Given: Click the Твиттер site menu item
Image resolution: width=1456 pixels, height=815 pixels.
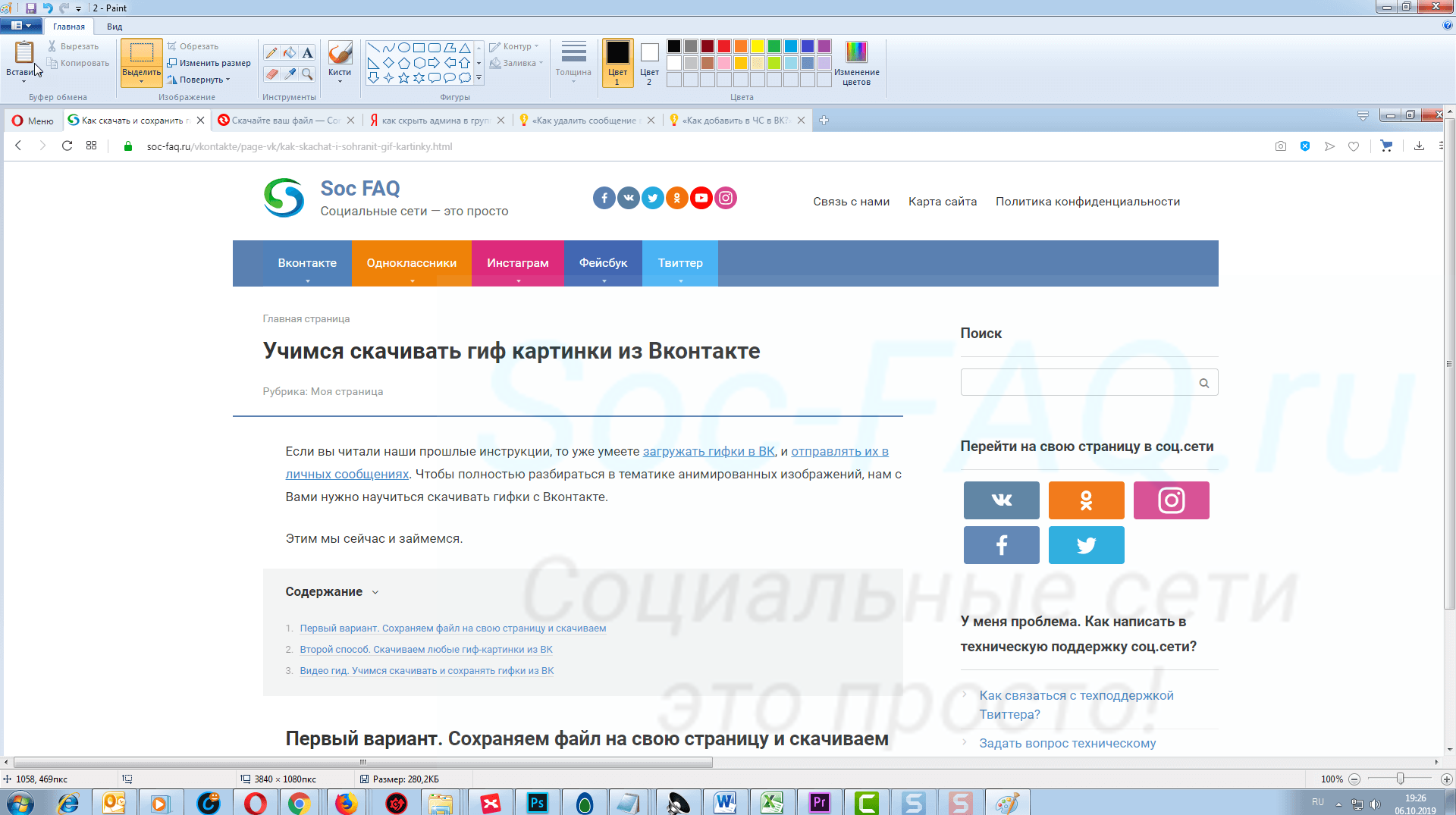Looking at the screenshot, I should (680, 263).
